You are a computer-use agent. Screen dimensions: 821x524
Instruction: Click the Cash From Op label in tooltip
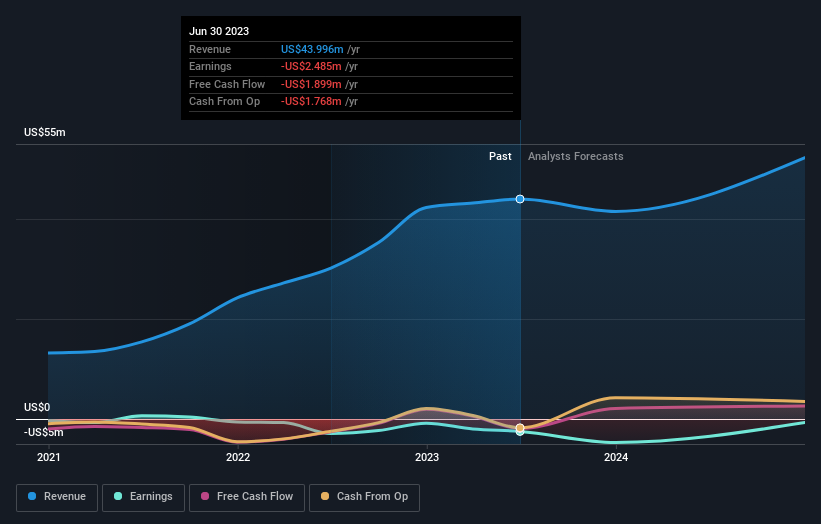(x=225, y=102)
